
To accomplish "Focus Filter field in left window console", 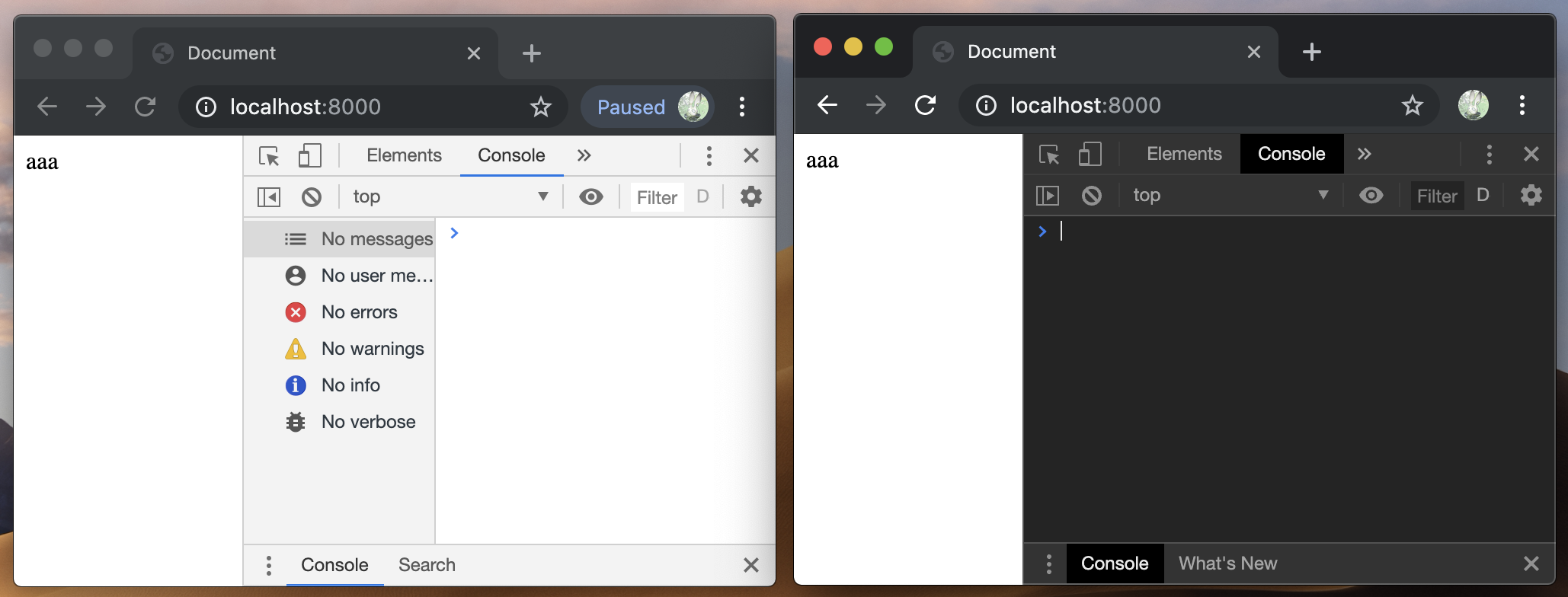I will tap(657, 197).
